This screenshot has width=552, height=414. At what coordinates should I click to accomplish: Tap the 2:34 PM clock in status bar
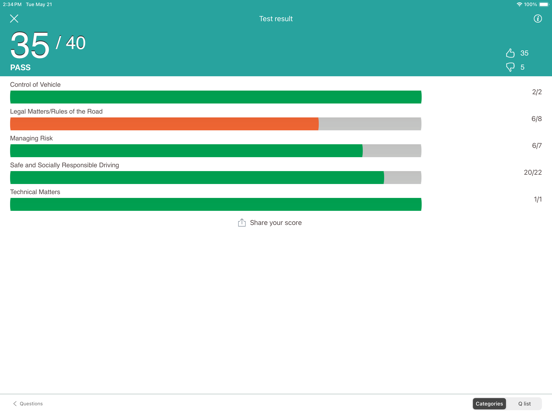coord(12,4)
